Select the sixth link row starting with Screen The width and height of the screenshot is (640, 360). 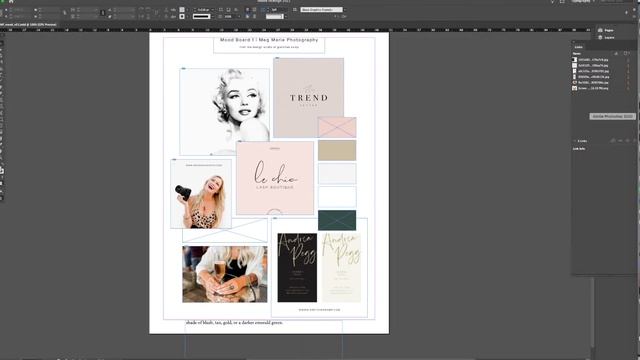point(601,88)
